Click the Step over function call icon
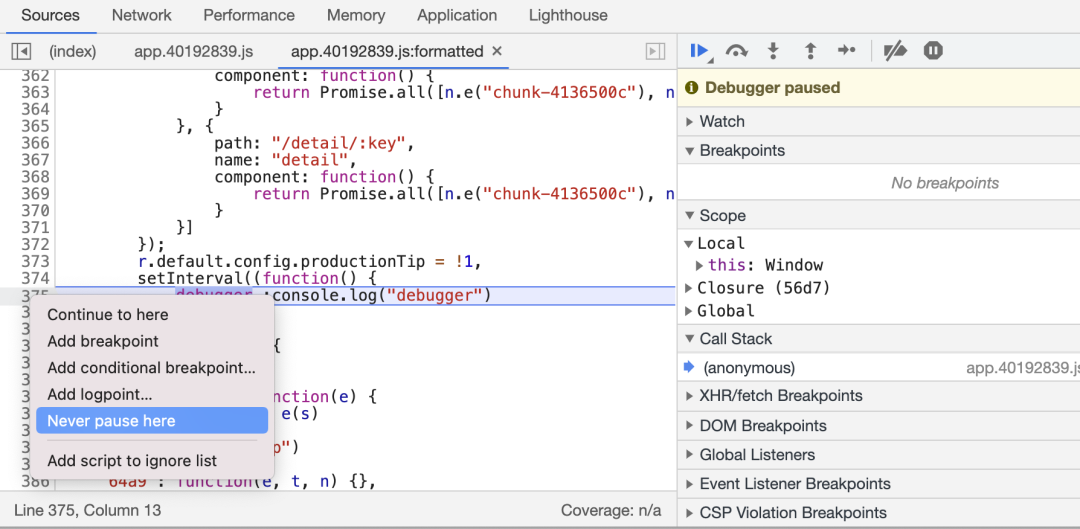The height and width of the screenshot is (529, 1080). point(737,51)
